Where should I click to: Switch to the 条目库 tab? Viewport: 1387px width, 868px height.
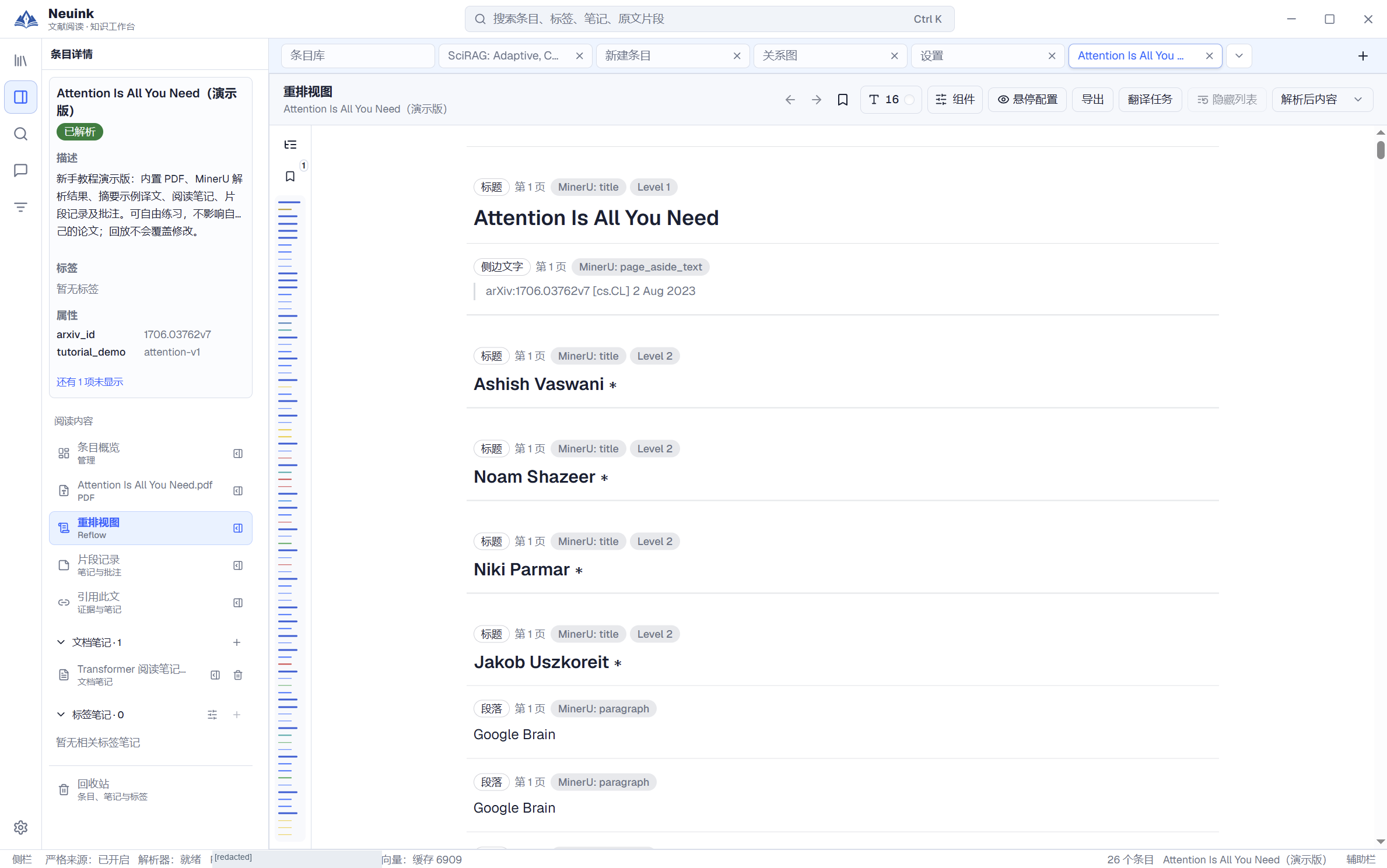pos(358,56)
